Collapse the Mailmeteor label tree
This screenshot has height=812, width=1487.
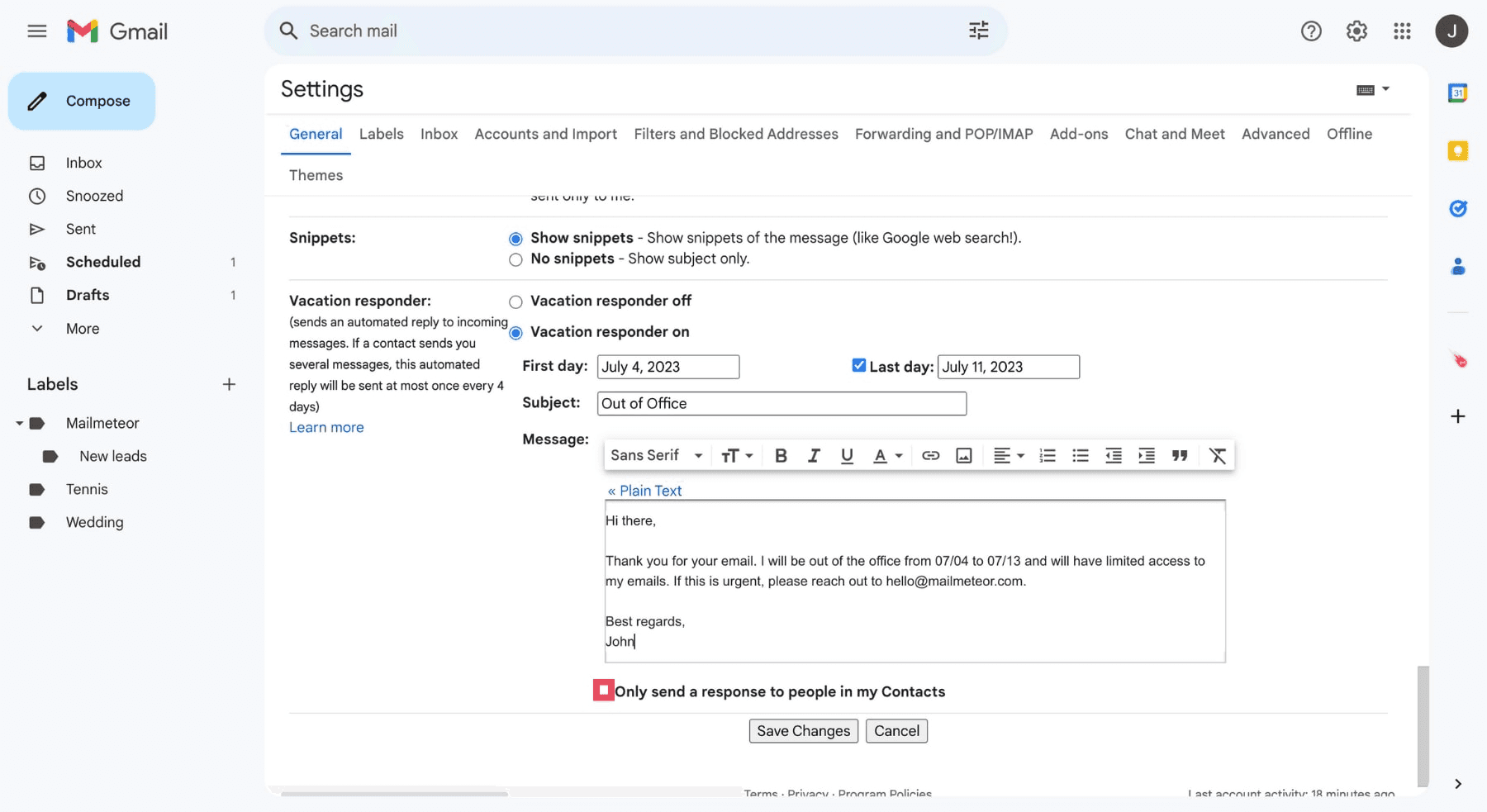point(19,423)
